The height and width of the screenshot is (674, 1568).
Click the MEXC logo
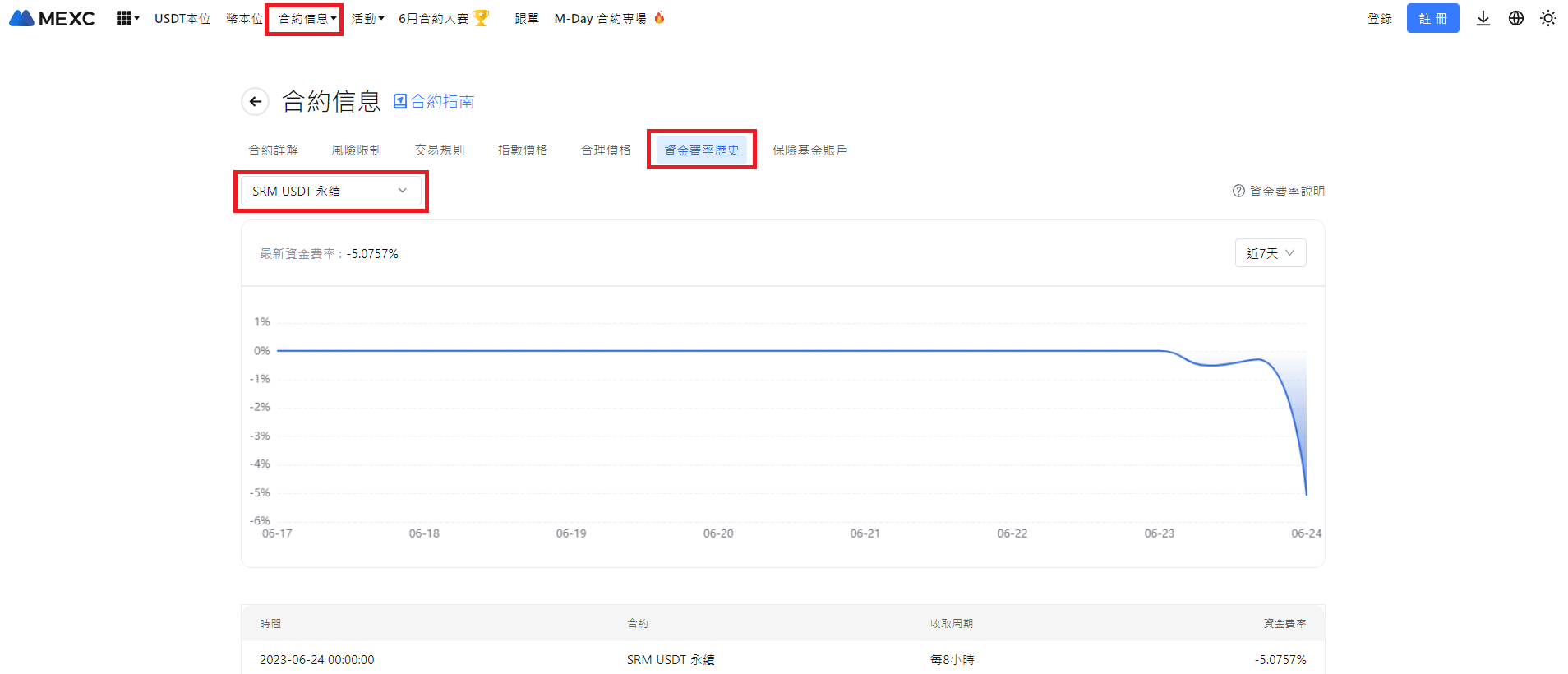click(x=52, y=18)
